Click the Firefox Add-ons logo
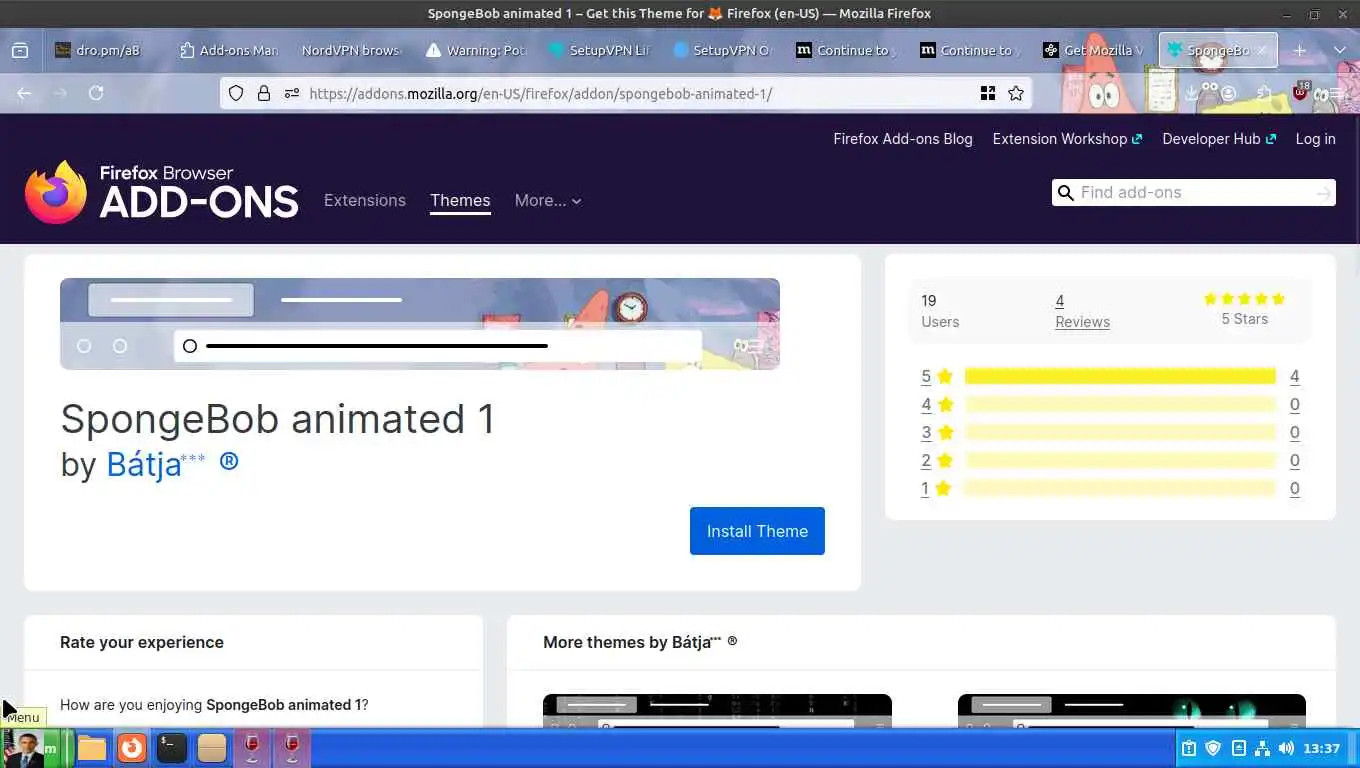This screenshot has height=768, width=1360. point(162,191)
